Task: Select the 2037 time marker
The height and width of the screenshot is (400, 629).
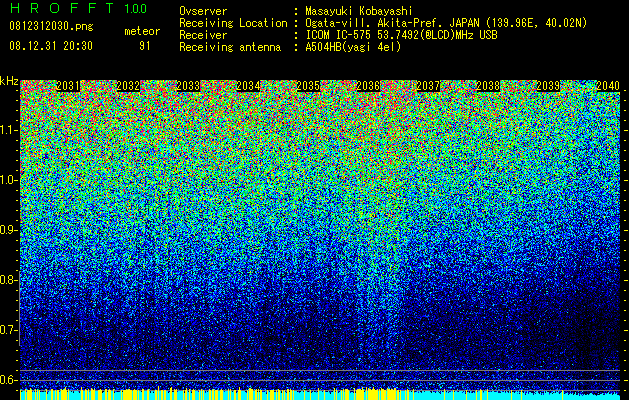Action: [428, 86]
